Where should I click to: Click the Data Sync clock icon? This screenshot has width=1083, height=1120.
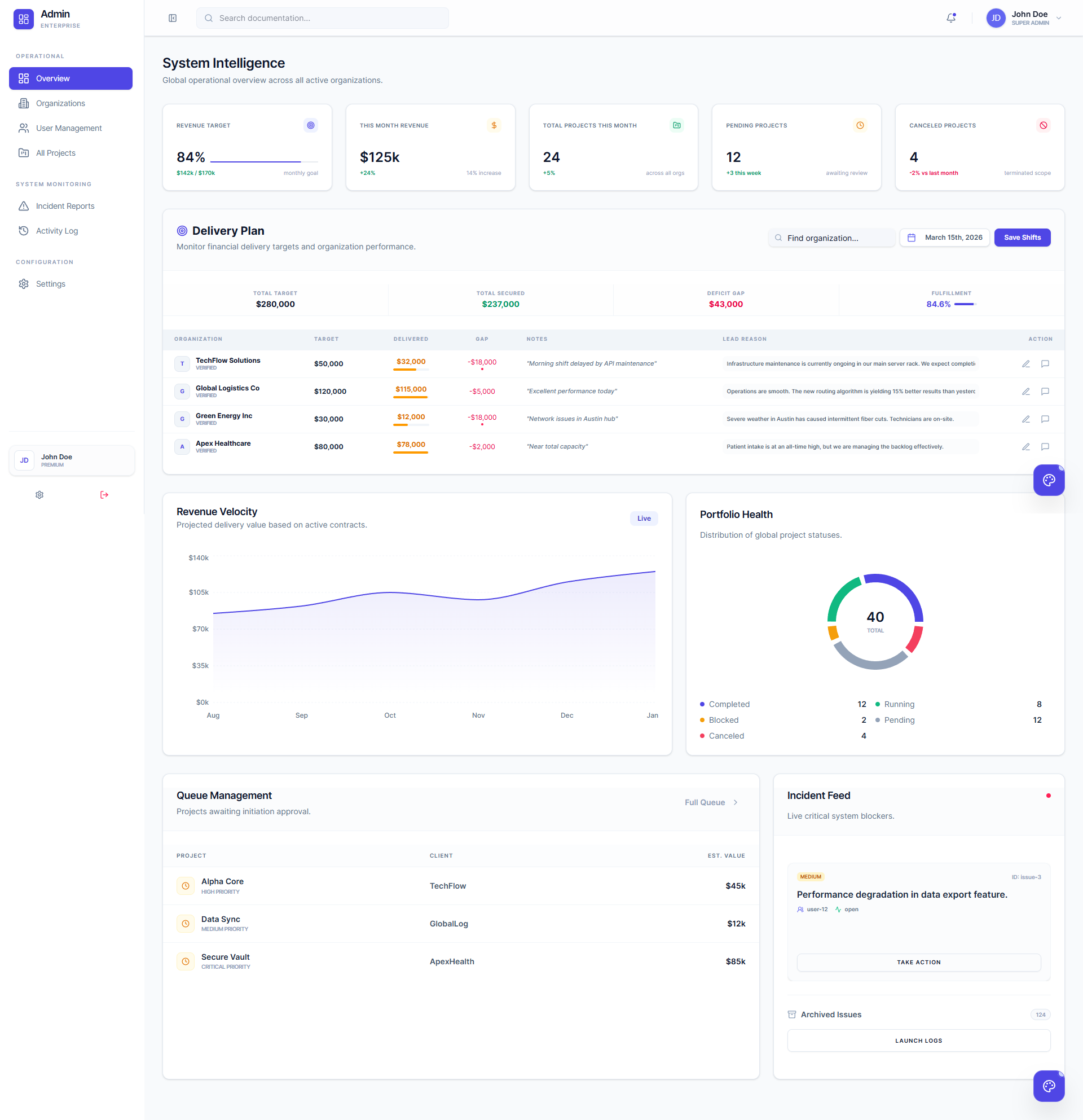click(185, 924)
